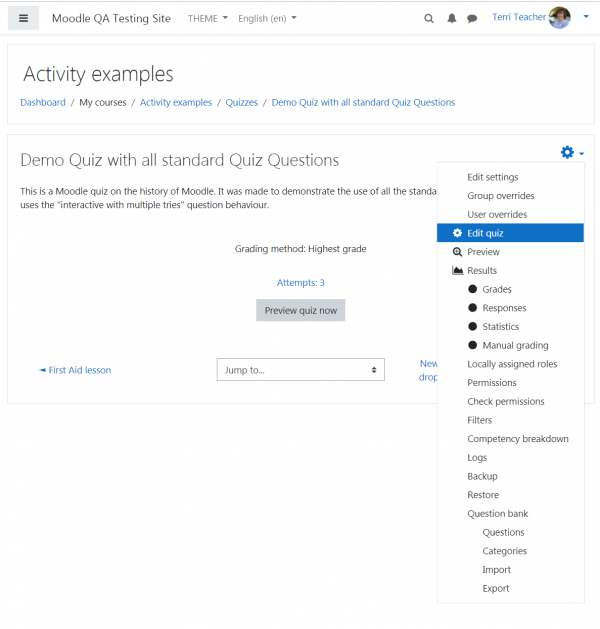Click the magnifier icon beside Preview
Viewport: 600px width, 629px height.
[457, 252]
